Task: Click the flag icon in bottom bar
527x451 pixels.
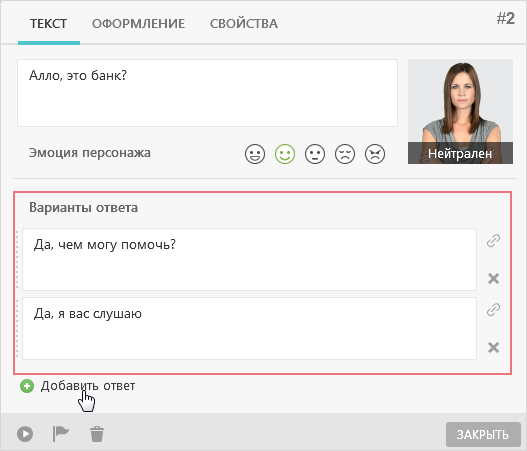Action: (x=61, y=434)
